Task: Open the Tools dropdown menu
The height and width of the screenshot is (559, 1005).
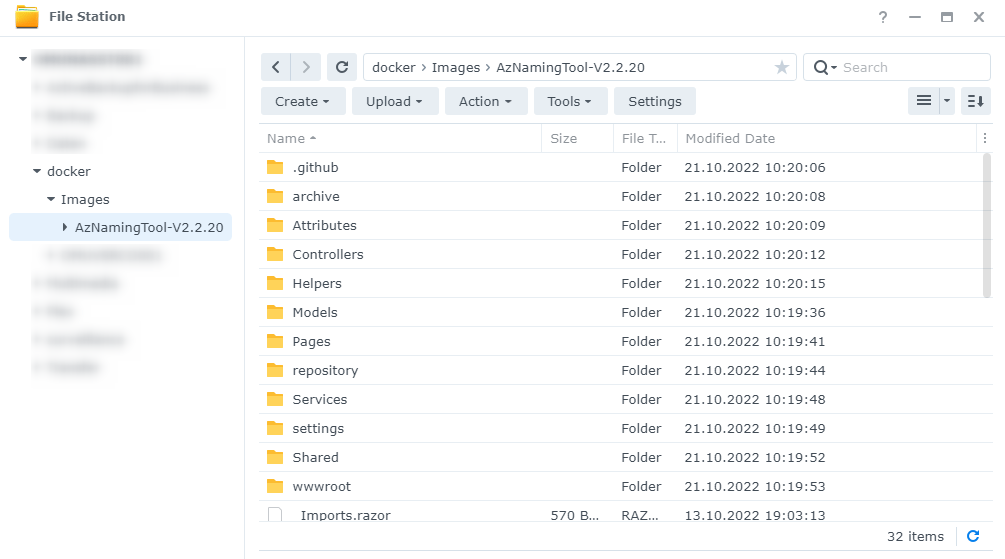Action: (x=570, y=101)
